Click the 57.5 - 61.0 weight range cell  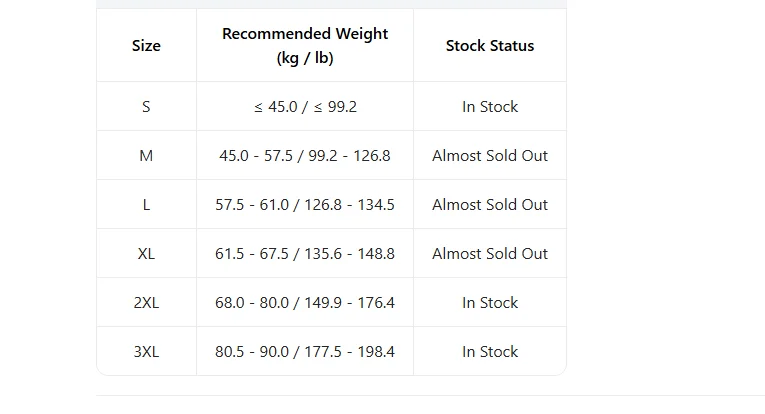305,204
